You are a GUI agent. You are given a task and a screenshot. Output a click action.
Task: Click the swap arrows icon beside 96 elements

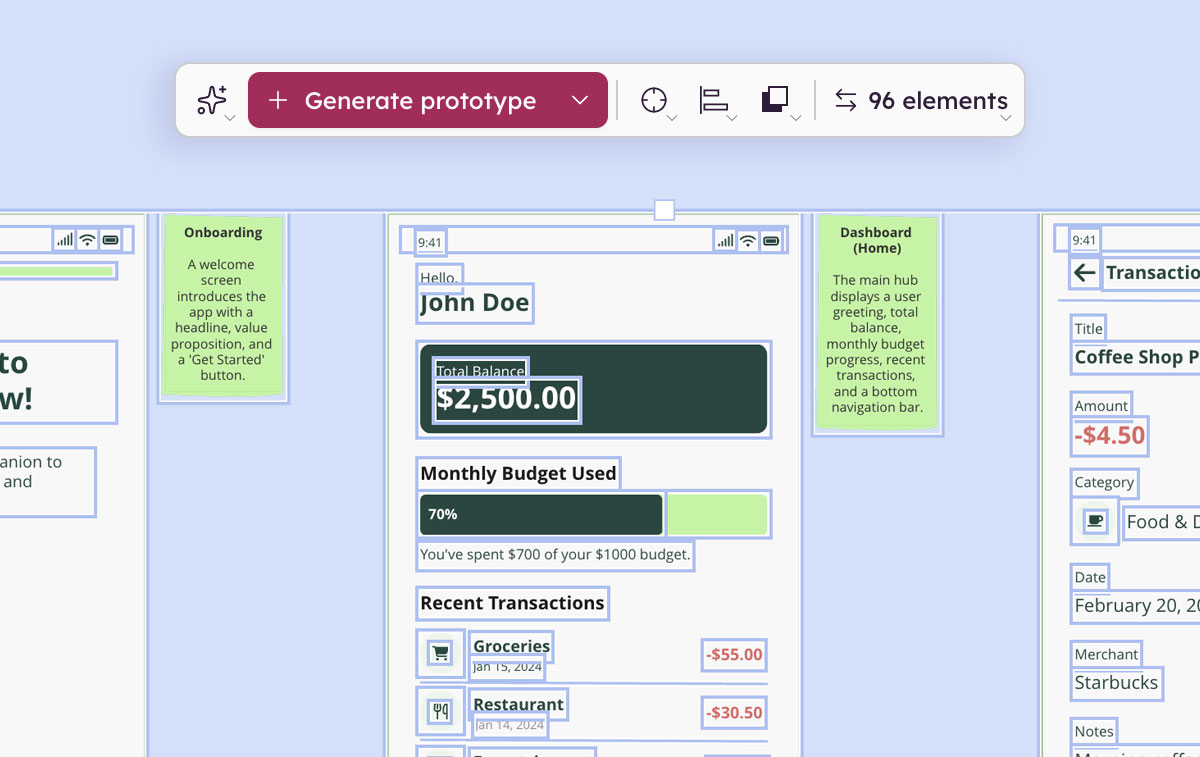(845, 100)
